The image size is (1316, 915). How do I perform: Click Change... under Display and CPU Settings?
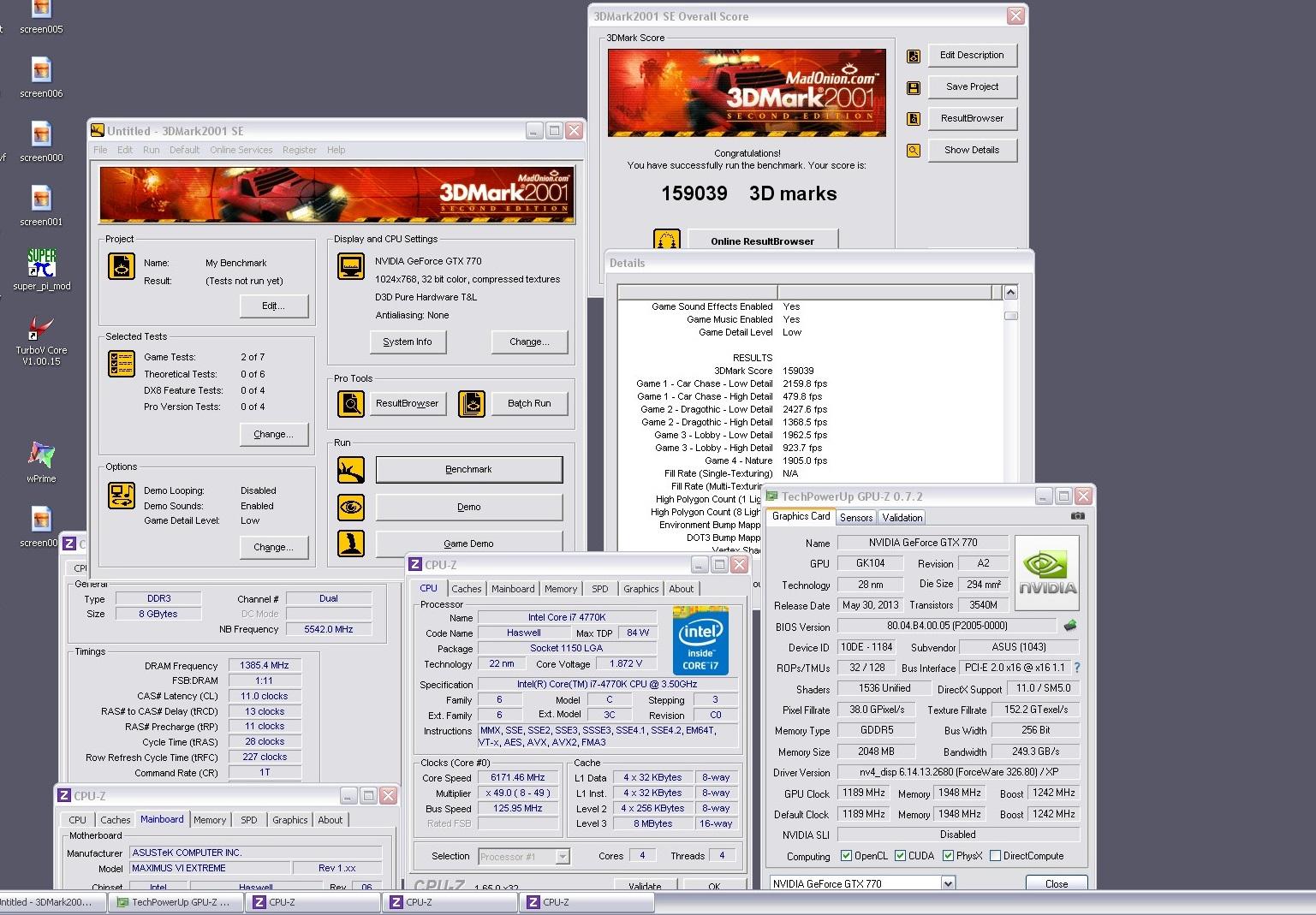click(529, 342)
